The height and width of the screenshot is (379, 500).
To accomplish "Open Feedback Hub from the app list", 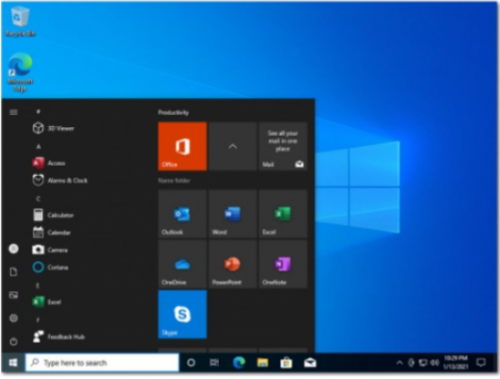I will click(x=59, y=336).
